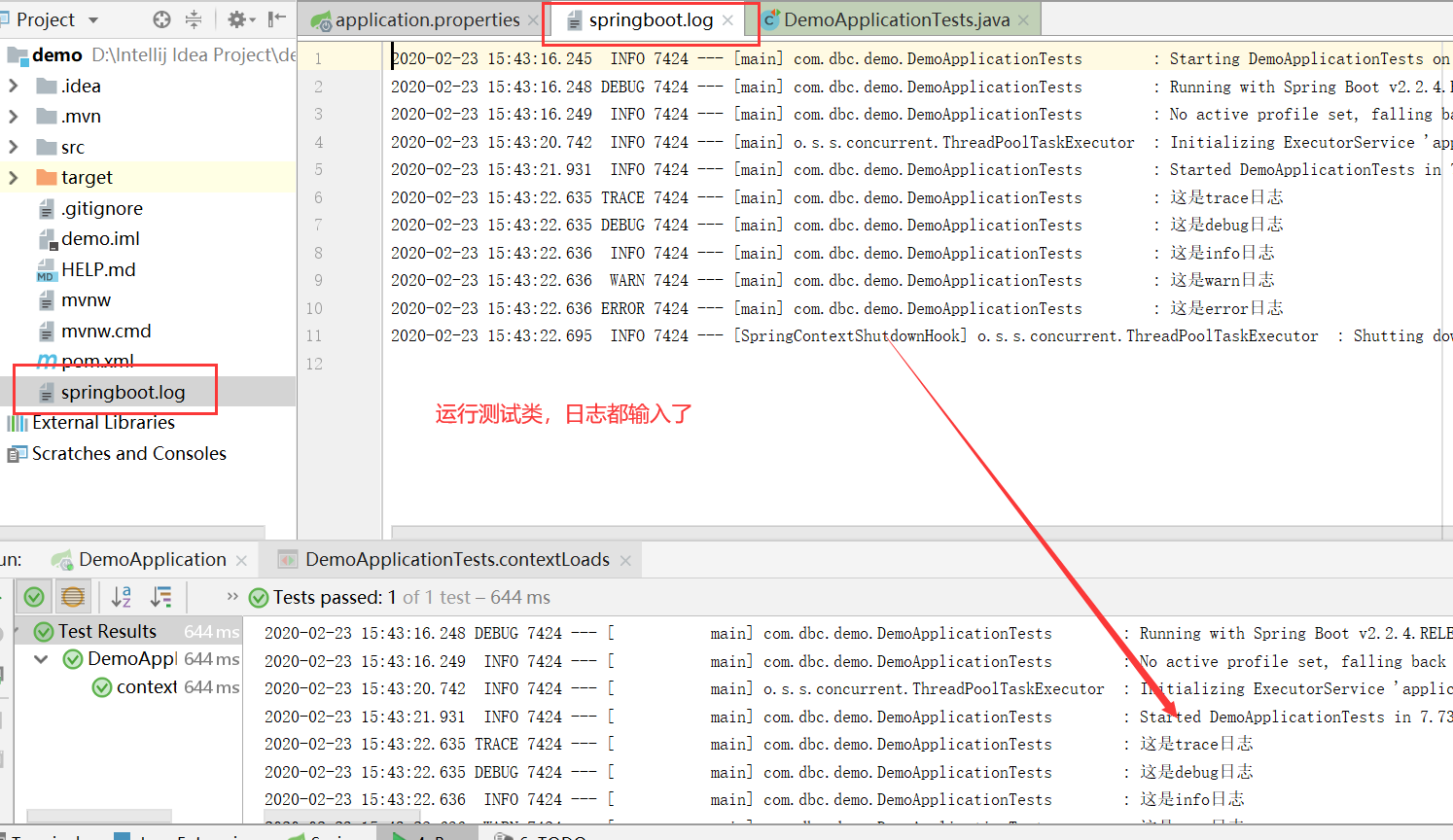This screenshot has width=1453, height=840.
Task: Select the mvnw file
Action: point(86,300)
